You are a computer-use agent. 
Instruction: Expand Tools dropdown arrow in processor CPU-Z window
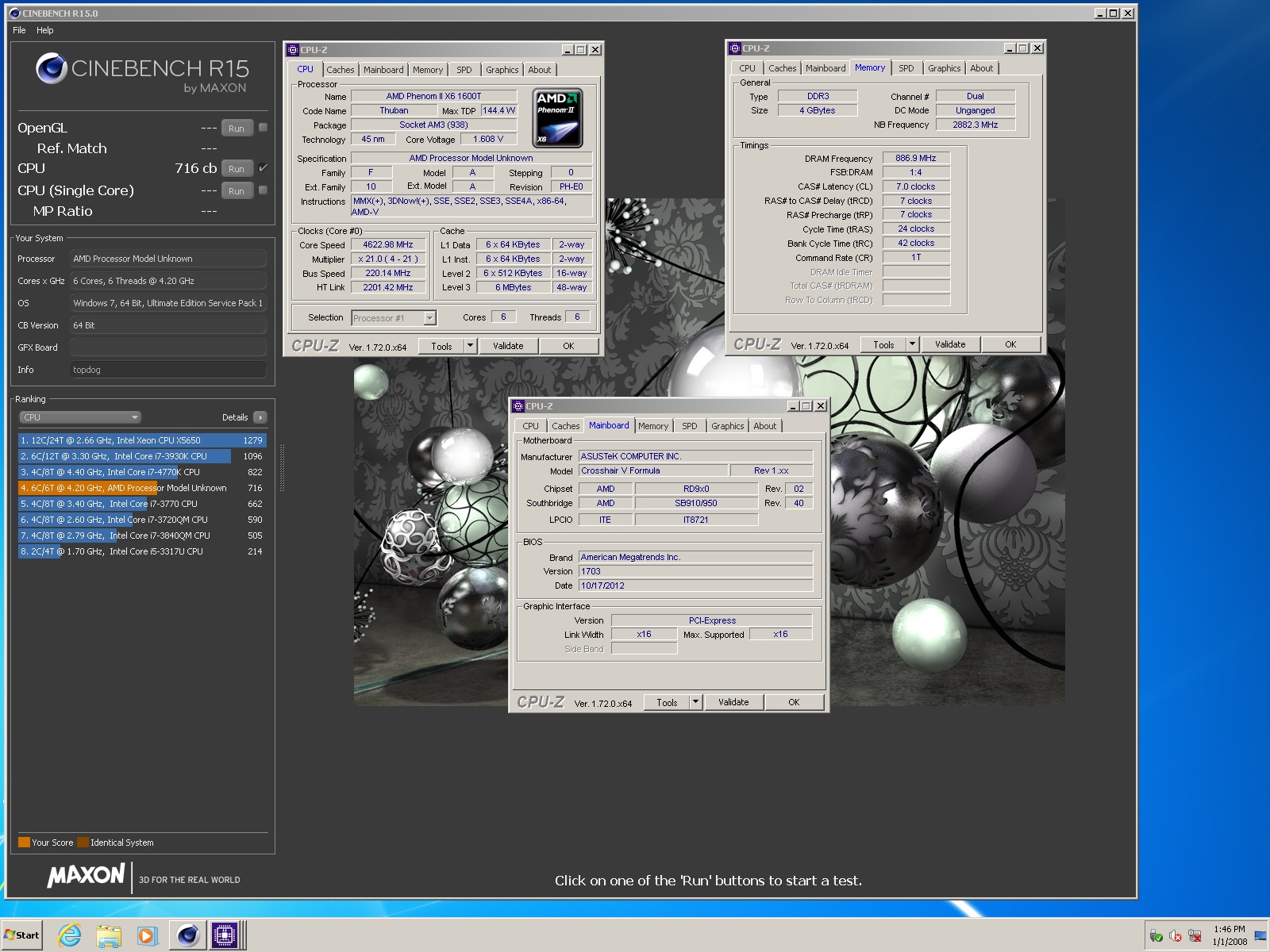pyautogui.click(x=470, y=346)
